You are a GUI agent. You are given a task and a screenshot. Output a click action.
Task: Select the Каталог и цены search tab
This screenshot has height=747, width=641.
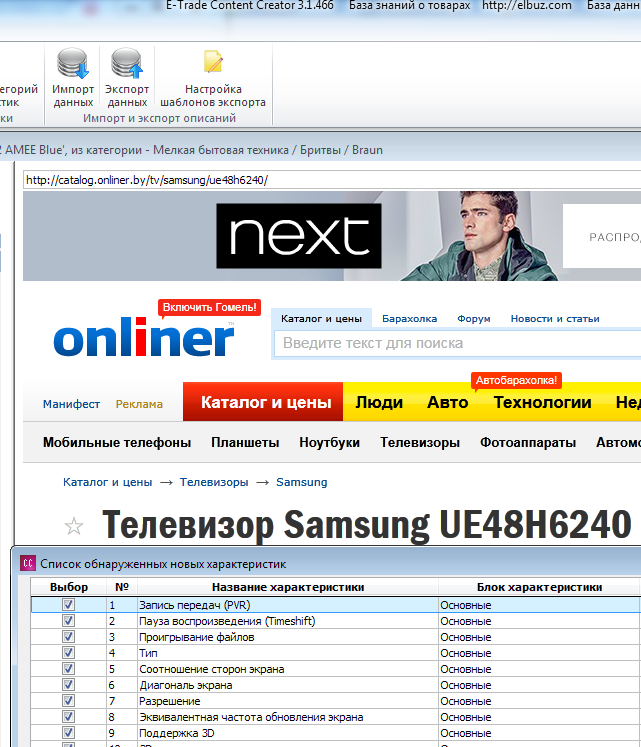321,319
